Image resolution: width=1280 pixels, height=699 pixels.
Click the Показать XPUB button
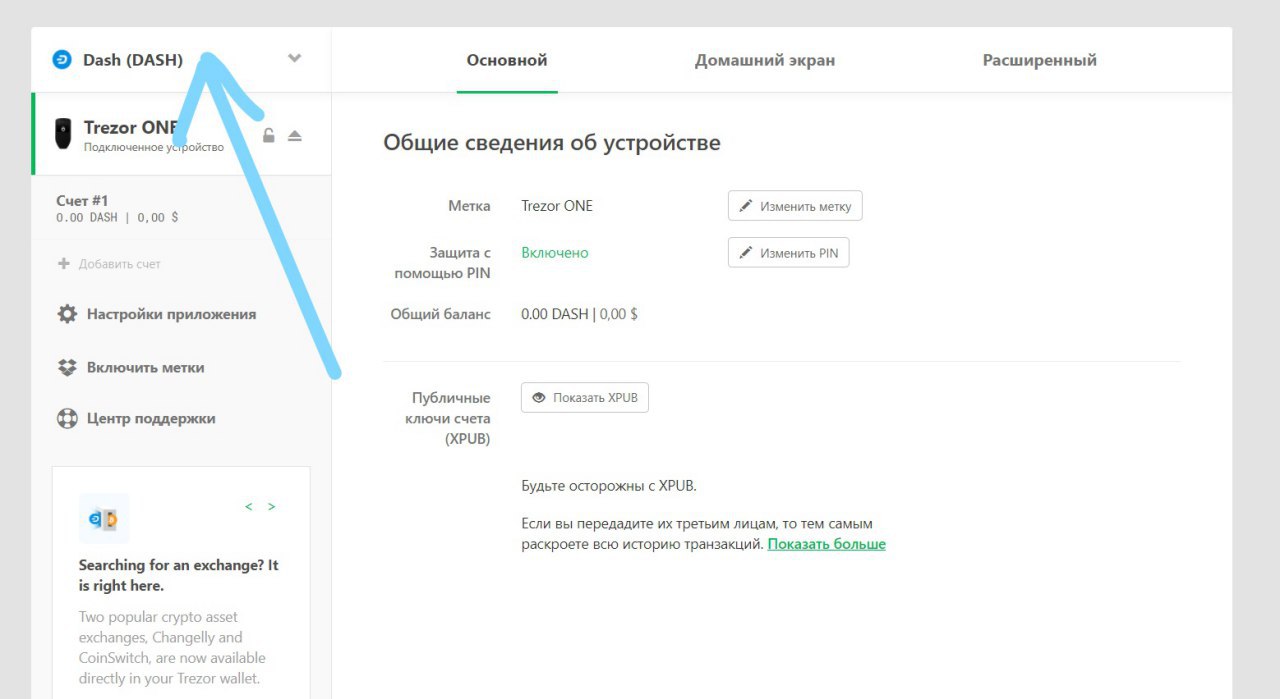point(585,398)
